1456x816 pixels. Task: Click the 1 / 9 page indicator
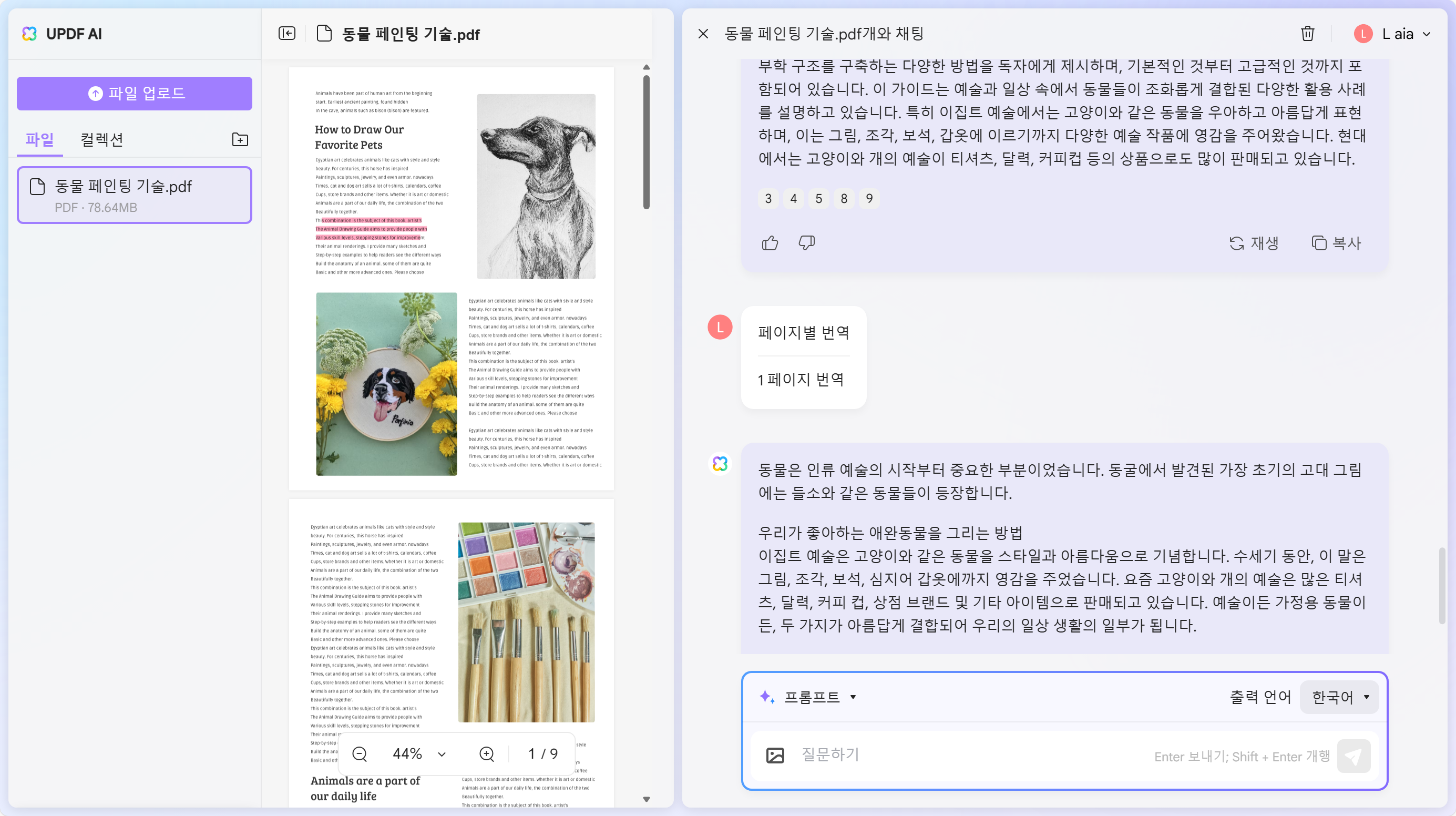(x=542, y=754)
